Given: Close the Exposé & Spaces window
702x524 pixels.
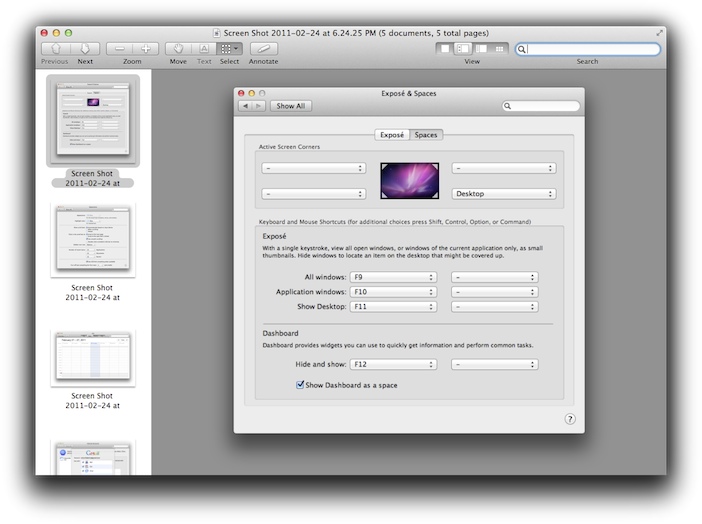Looking at the screenshot, I should tap(241, 93).
